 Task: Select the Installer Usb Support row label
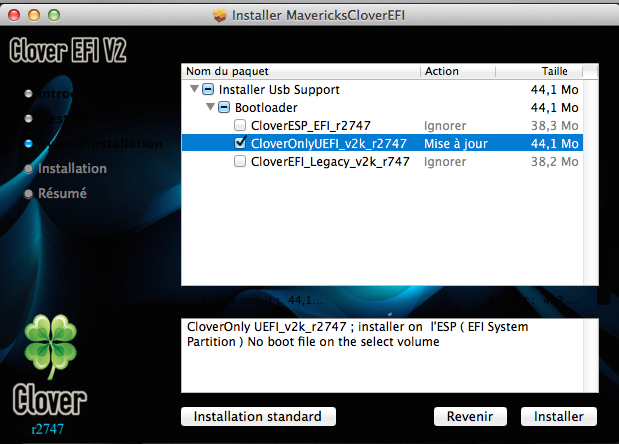(x=279, y=90)
